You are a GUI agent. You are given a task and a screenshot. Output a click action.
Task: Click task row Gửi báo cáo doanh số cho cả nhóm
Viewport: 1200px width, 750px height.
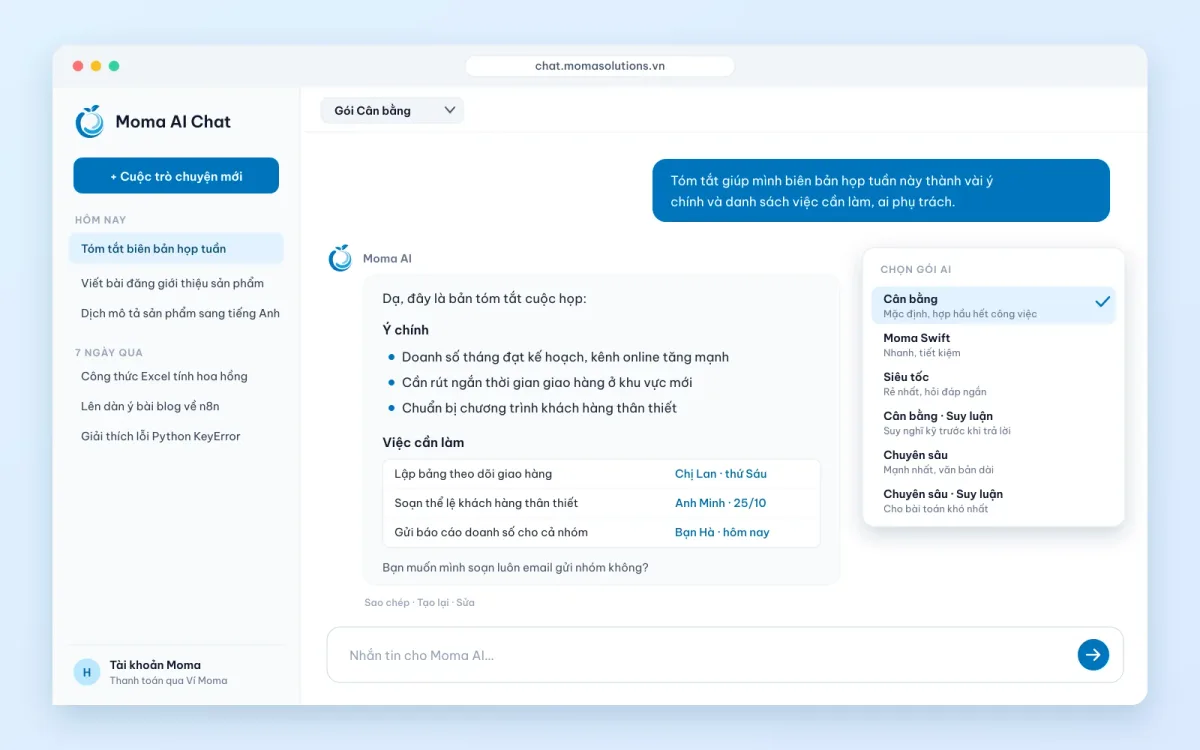pos(601,532)
